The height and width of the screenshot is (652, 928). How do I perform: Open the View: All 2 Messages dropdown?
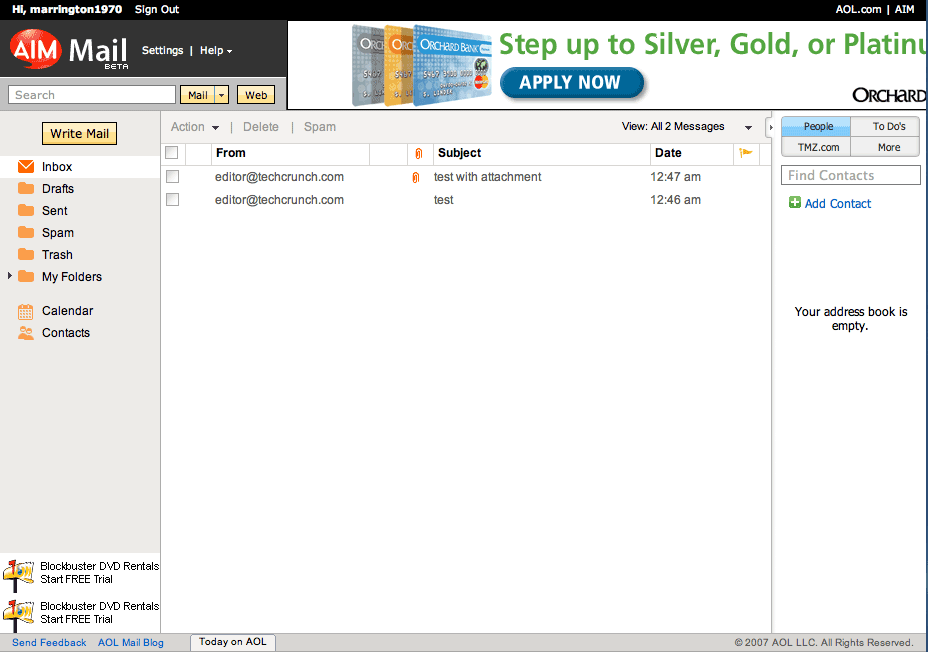point(687,127)
